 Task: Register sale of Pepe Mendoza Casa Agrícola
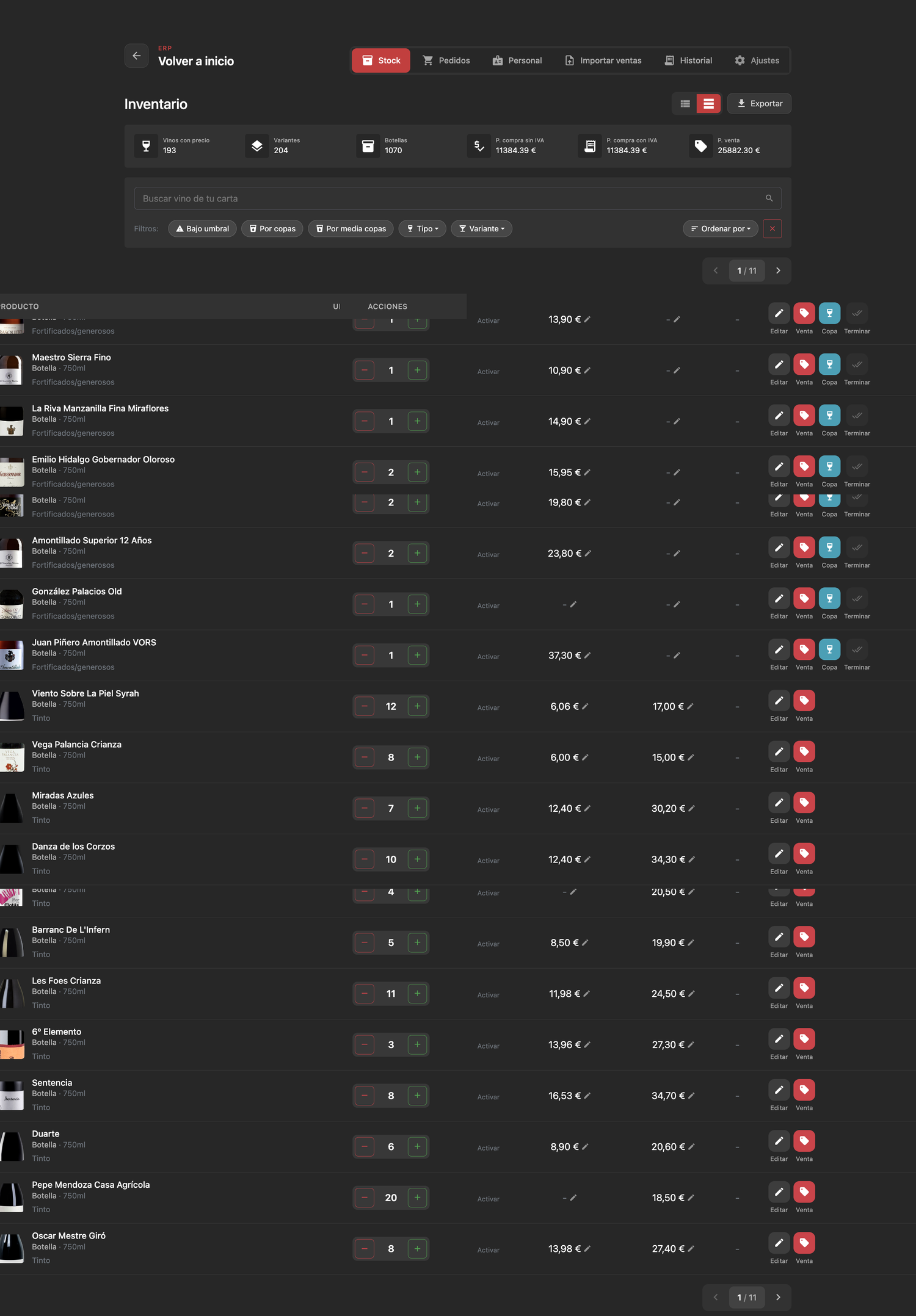coord(804,1191)
